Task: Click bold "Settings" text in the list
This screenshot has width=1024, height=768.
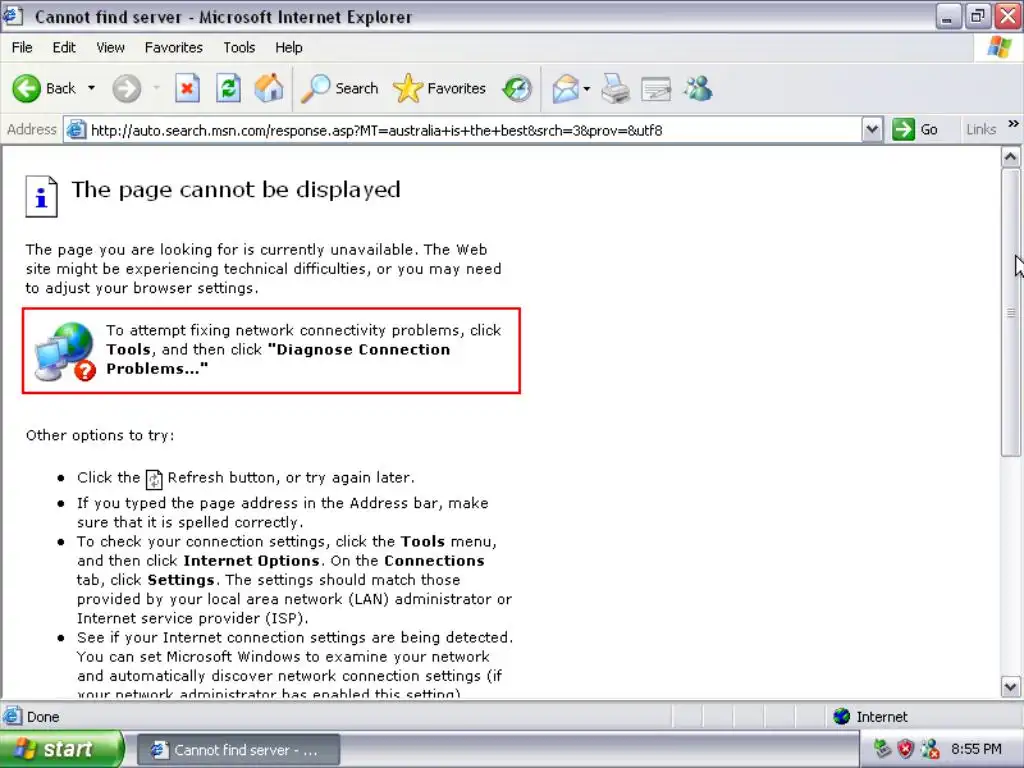Action: pyautogui.click(x=181, y=580)
